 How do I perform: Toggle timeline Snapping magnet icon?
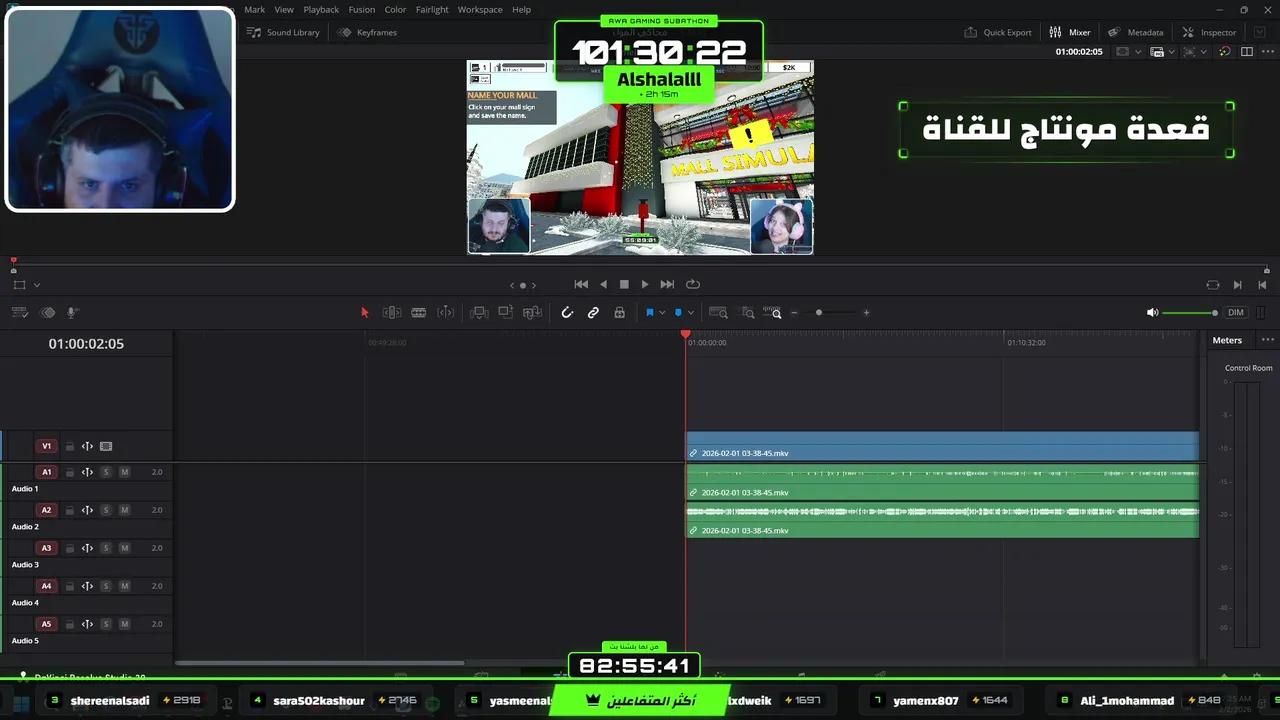tap(567, 313)
